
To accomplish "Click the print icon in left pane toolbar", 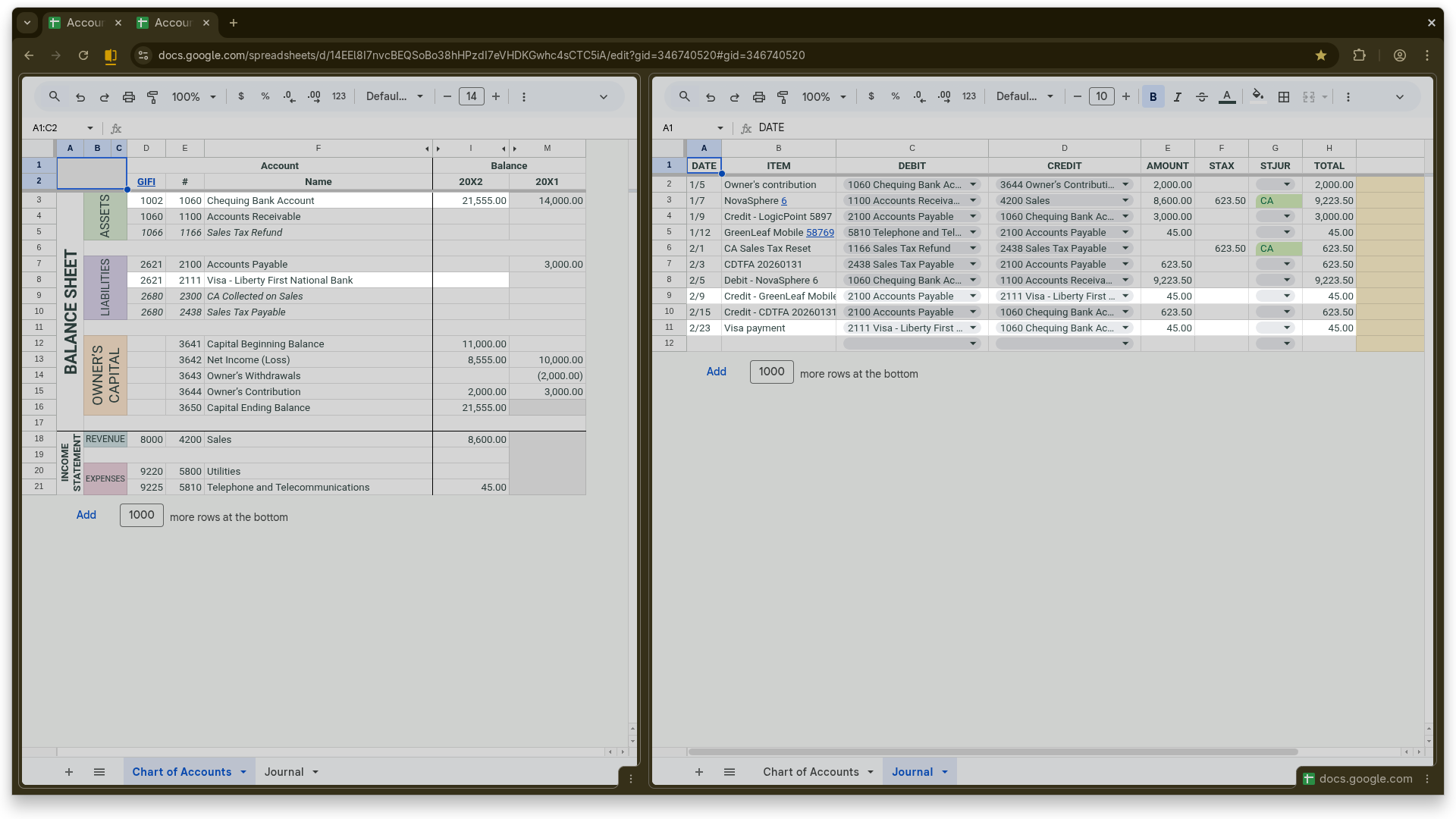I will click(x=128, y=97).
